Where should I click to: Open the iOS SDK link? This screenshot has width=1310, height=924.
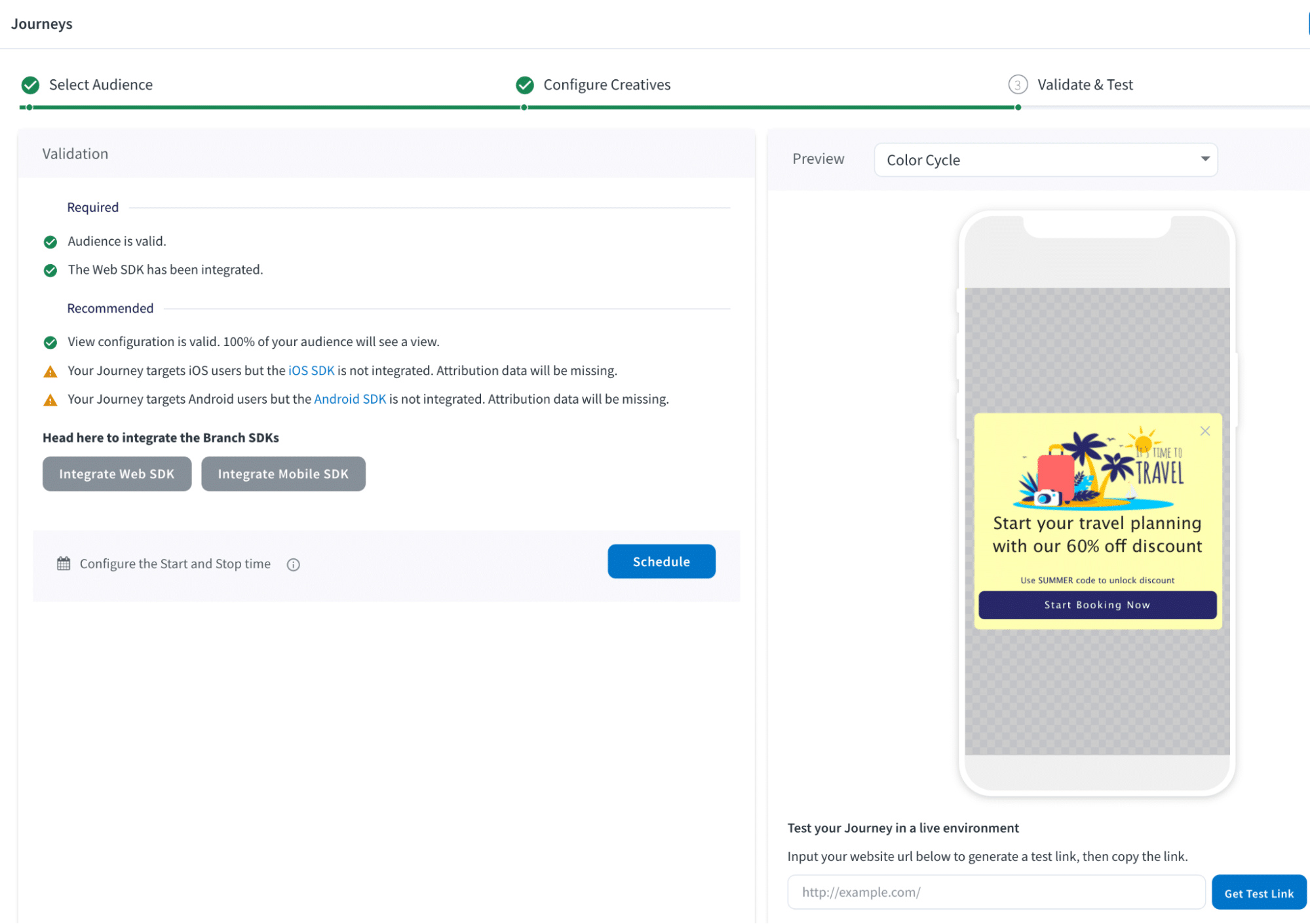pyautogui.click(x=310, y=370)
